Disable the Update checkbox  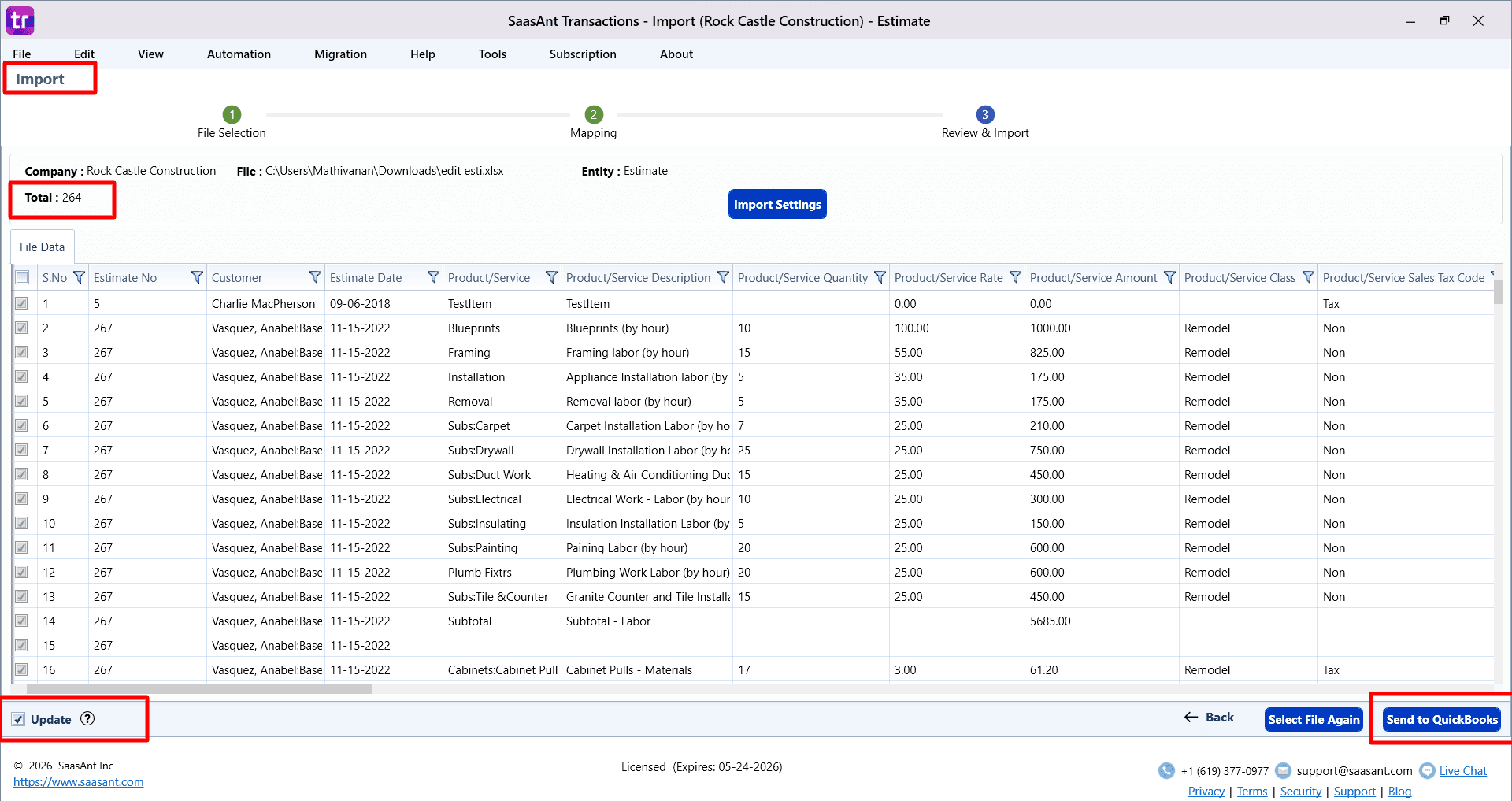(18, 719)
